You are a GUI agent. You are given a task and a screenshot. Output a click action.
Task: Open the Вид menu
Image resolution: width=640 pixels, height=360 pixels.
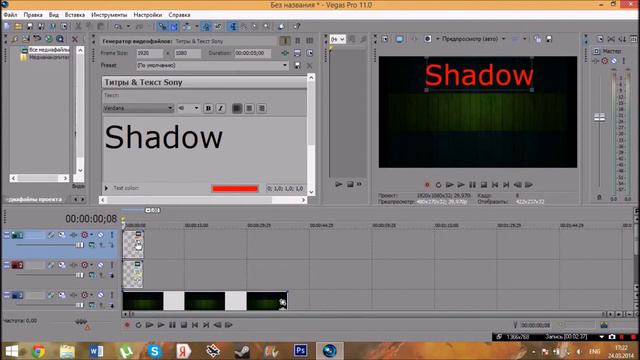point(54,15)
